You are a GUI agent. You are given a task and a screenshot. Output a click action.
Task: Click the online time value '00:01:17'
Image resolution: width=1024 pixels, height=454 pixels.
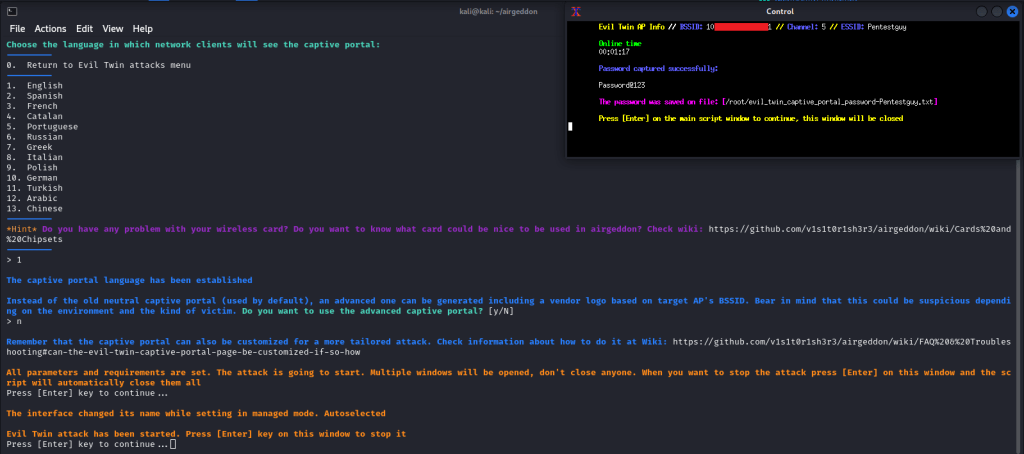[615, 52]
